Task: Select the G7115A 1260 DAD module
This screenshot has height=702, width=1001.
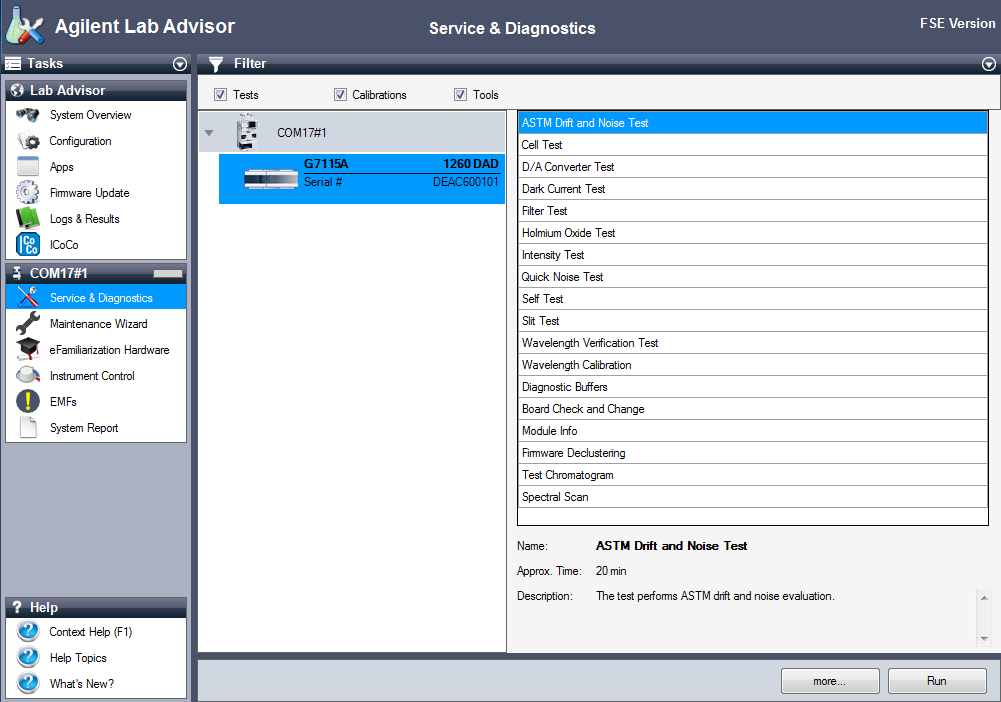Action: (x=360, y=178)
